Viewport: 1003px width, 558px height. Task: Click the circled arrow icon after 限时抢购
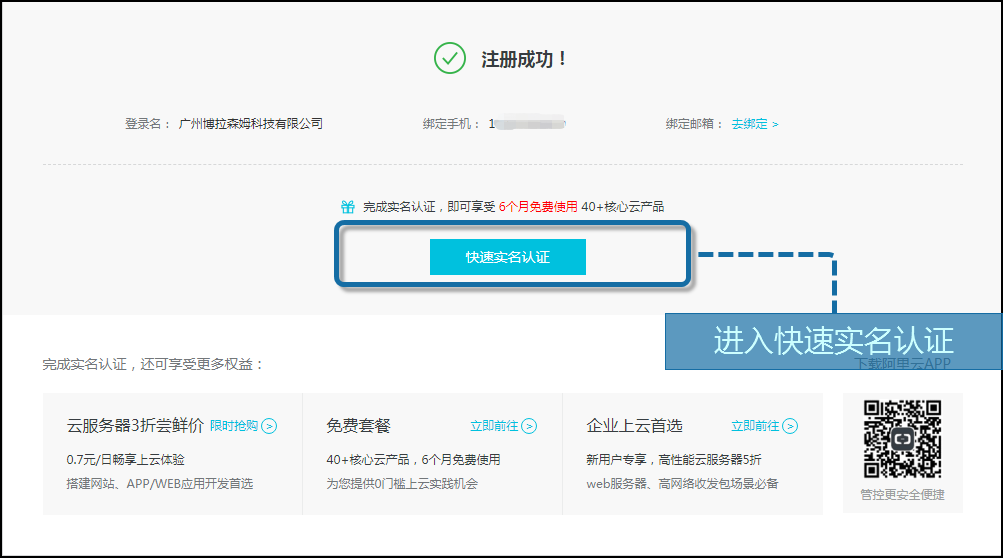pyautogui.click(x=270, y=426)
